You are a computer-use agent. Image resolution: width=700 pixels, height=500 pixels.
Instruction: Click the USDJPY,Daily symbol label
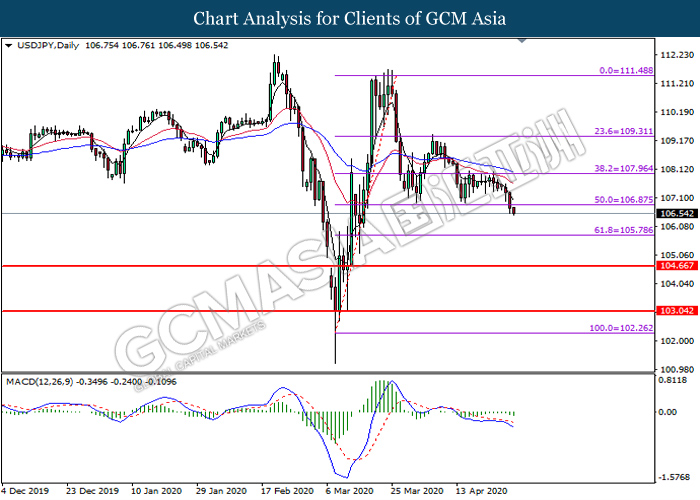point(48,46)
